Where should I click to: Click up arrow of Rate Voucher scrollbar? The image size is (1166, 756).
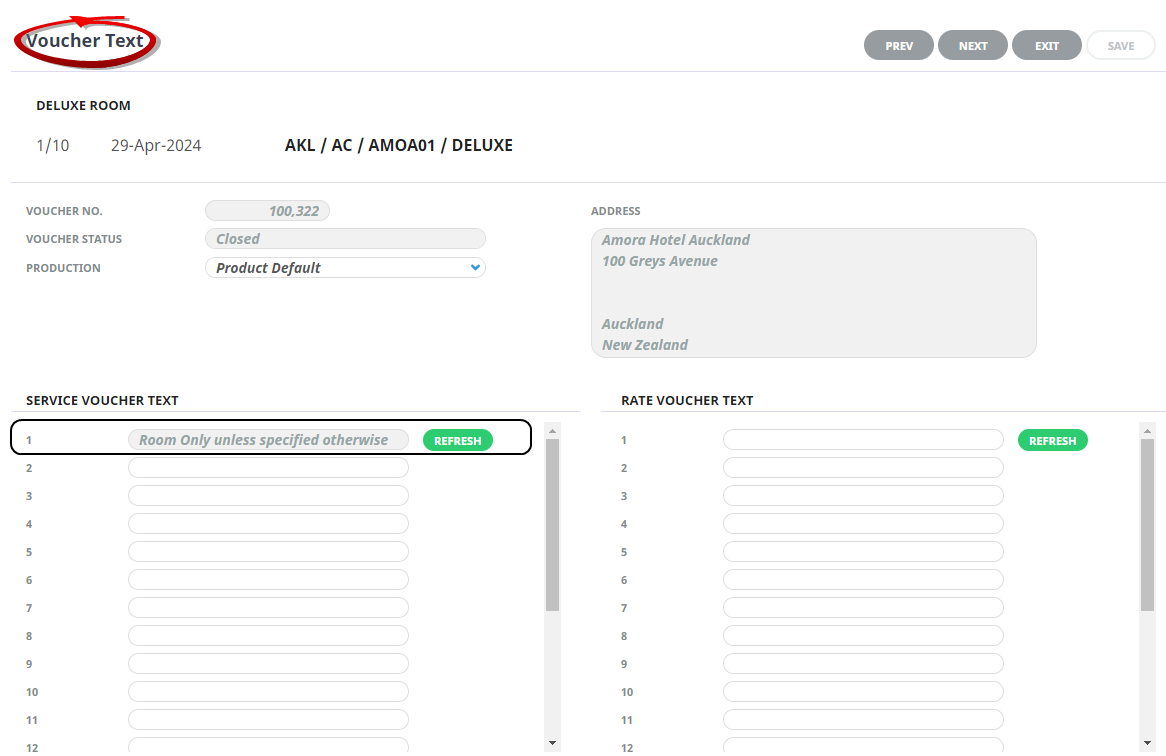[1147, 430]
